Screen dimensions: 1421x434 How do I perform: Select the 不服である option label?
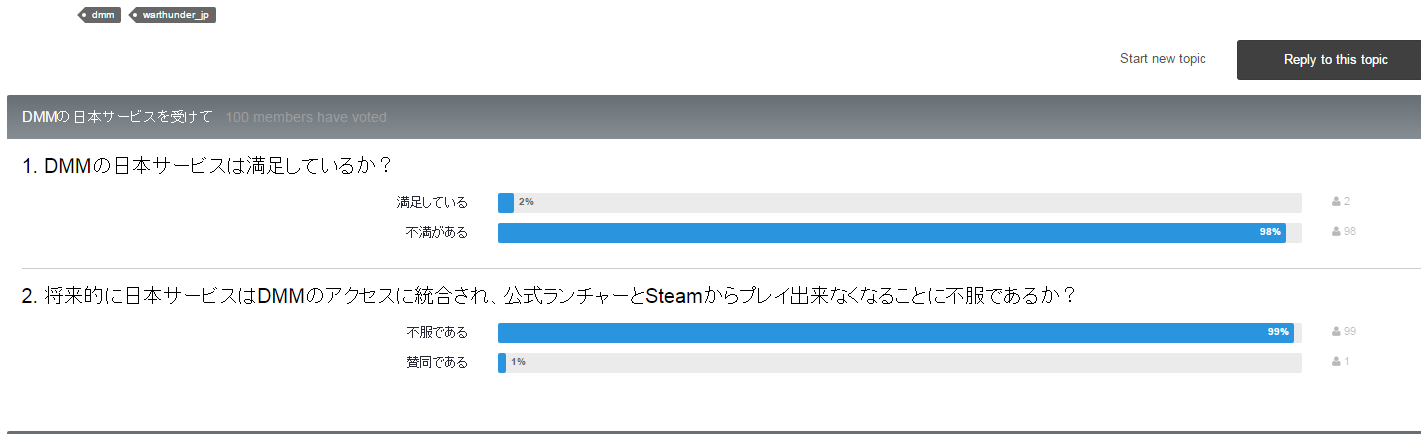pos(437,332)
